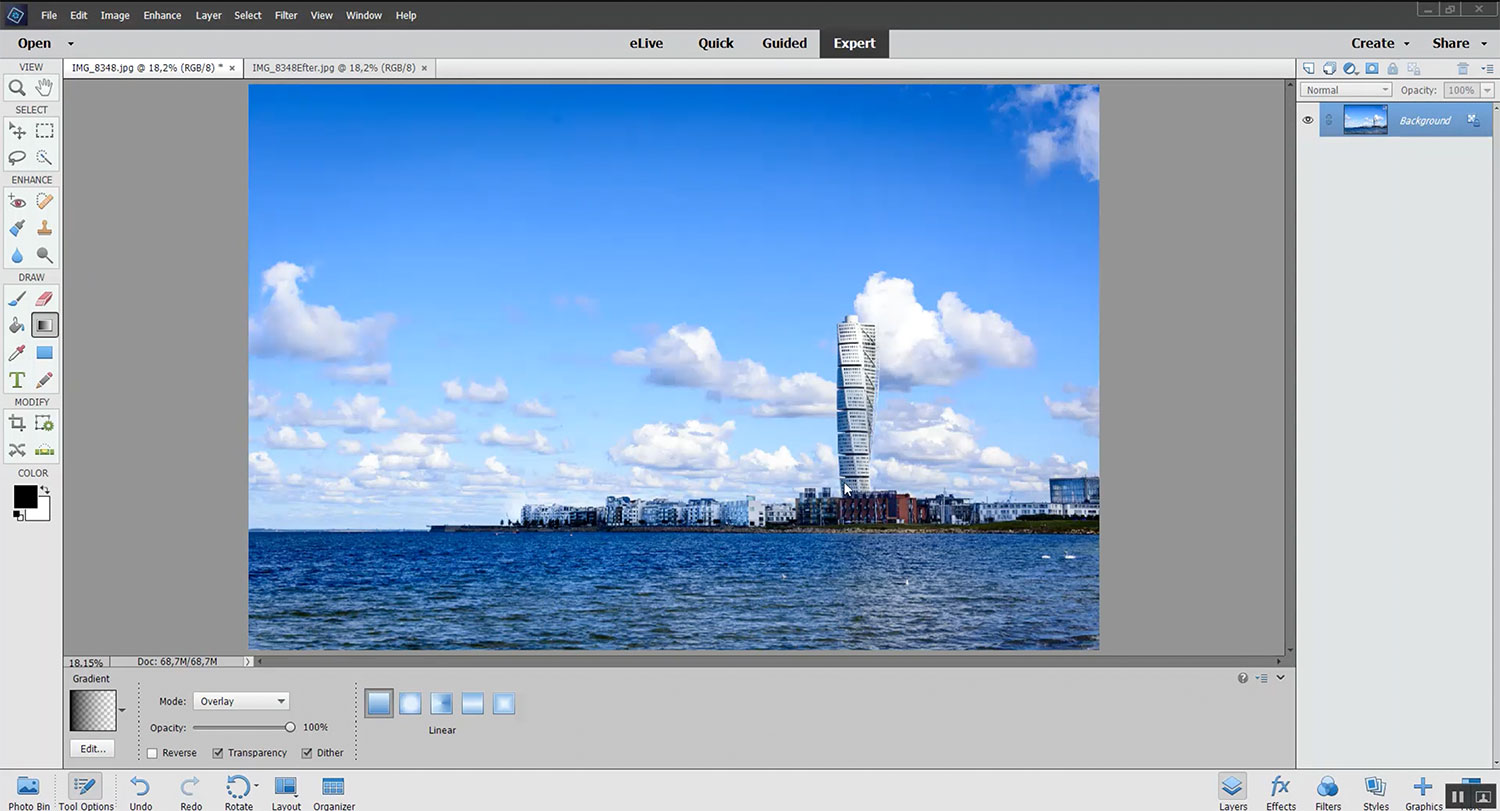Uncheck the Transparency checkbox
Screen dimensions: 1500x811
click(218, 753)
